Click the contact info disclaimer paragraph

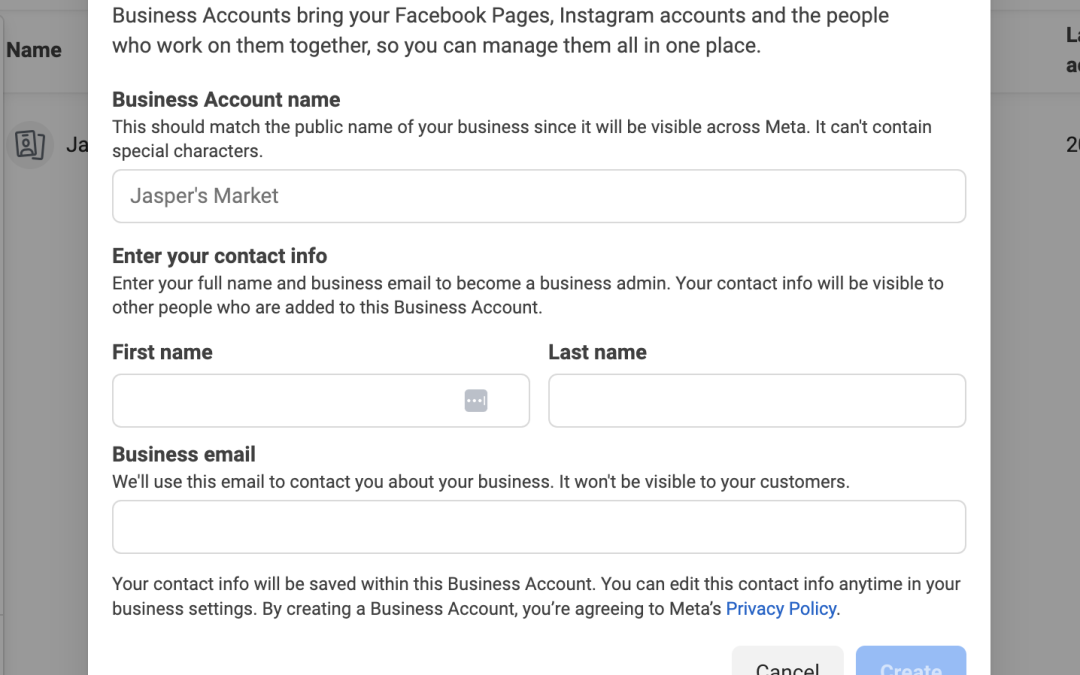point(536,596)
